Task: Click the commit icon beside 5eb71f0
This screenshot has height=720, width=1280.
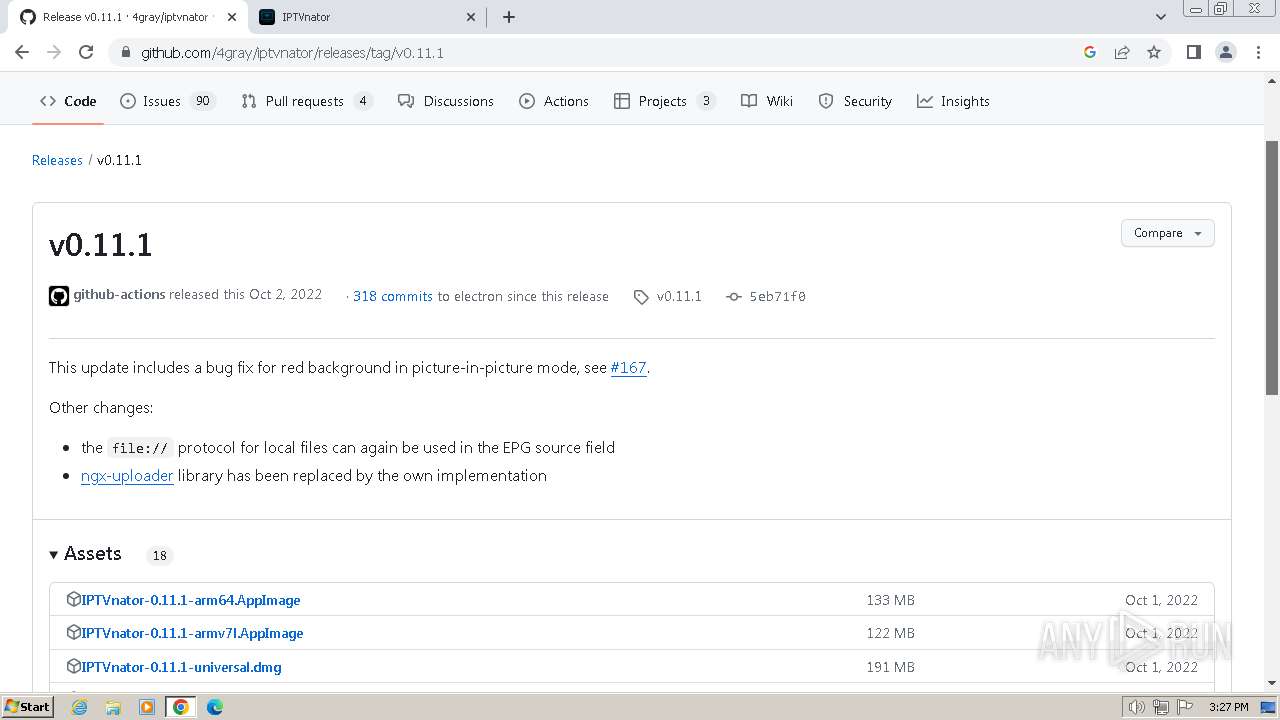Action: (x=734, y=297)
